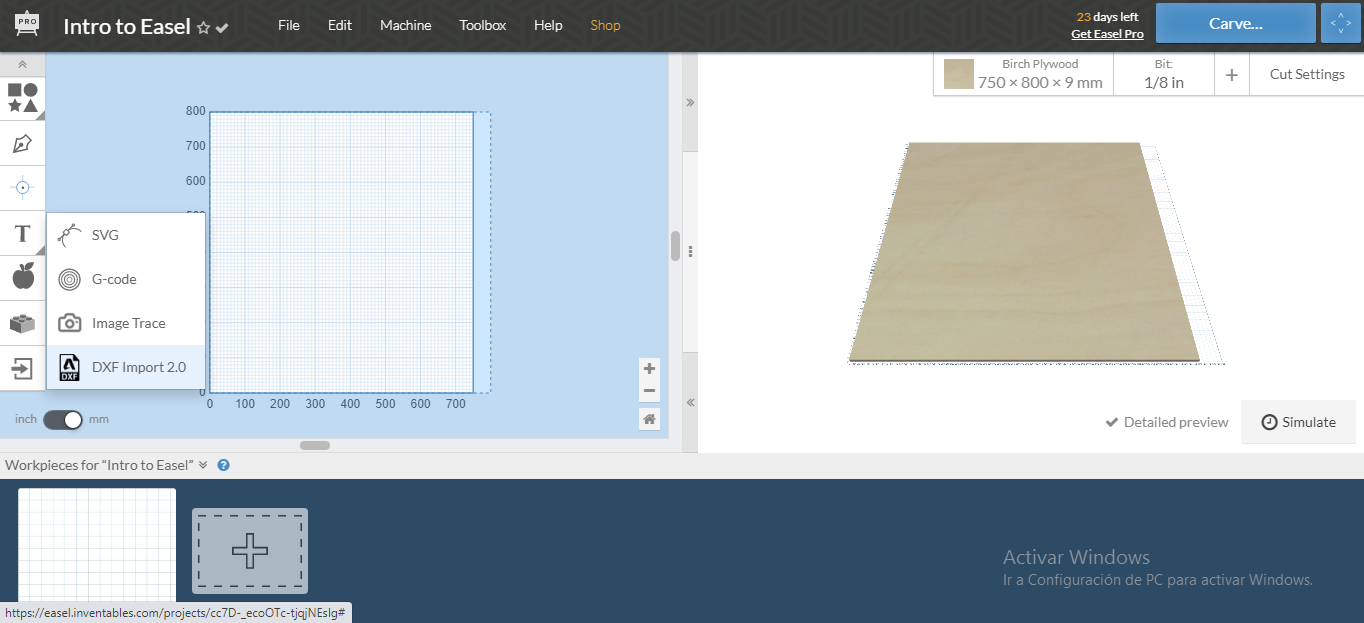This screenshot has height=623, width=1364.
Task: Add another bit with plus icon
Action: [x=1232, y=75]
